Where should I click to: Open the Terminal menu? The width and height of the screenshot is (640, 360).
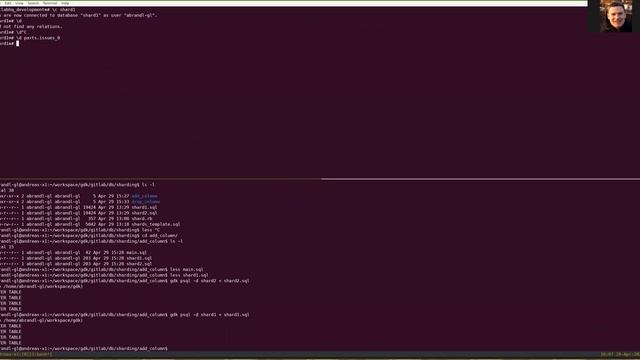tap(50, 3)
